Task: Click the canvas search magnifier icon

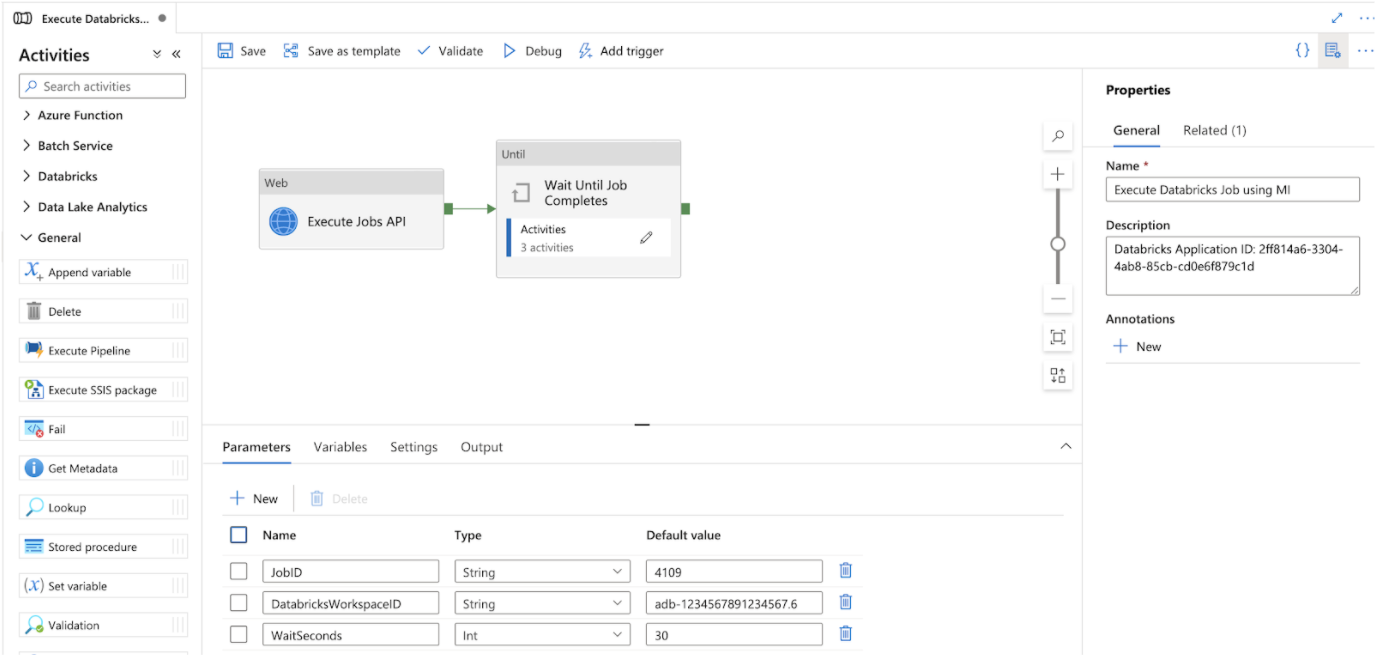Action: pos(1058,136)
